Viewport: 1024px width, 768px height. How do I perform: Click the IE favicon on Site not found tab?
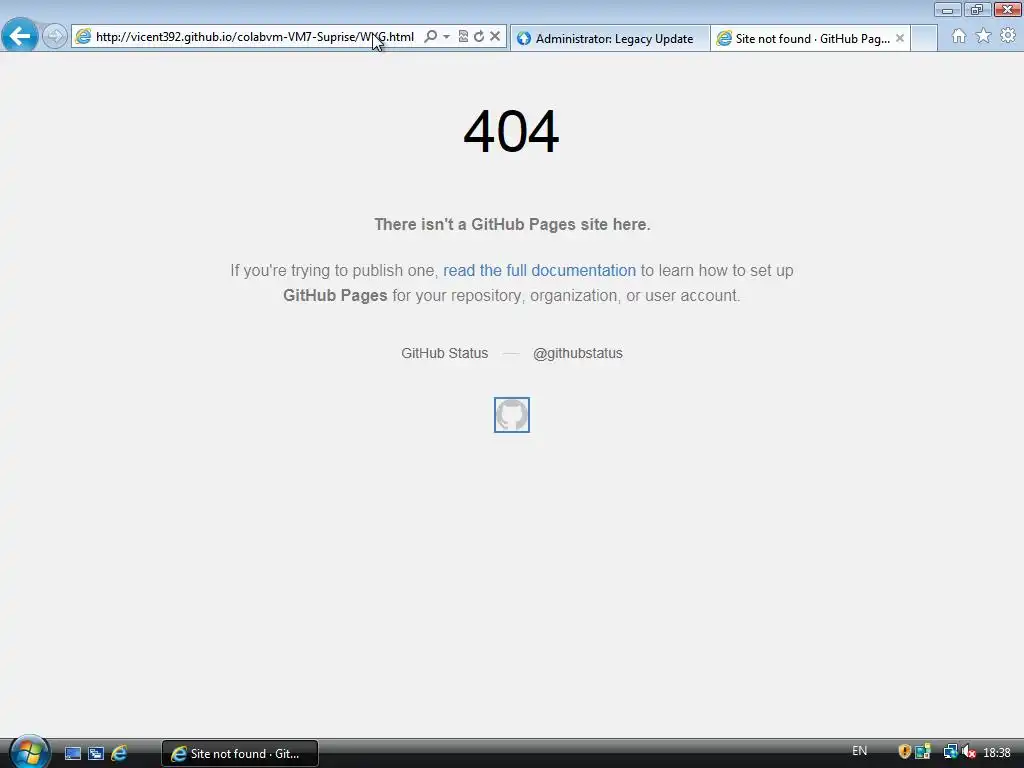[724, 39]
